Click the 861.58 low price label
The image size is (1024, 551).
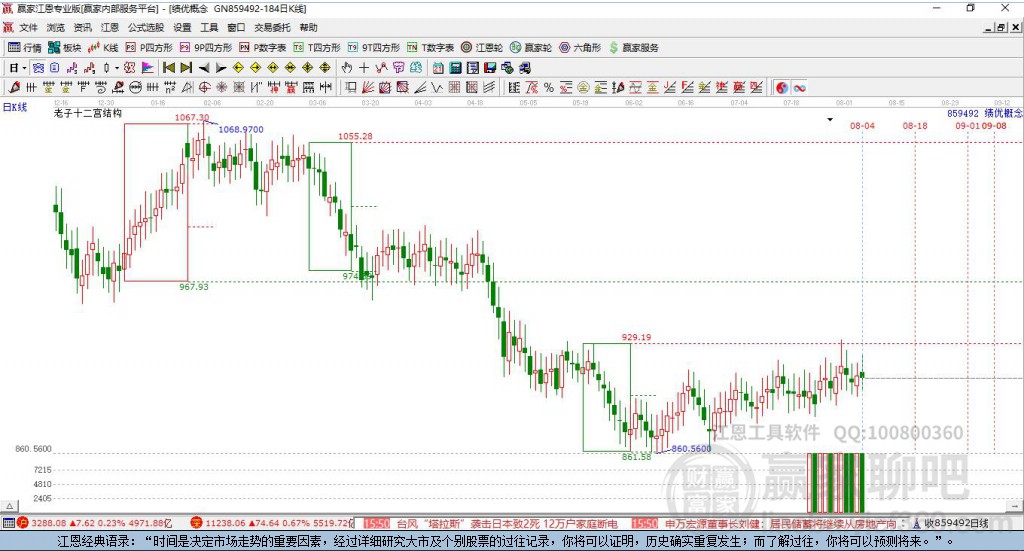click(x=636, y=456)
